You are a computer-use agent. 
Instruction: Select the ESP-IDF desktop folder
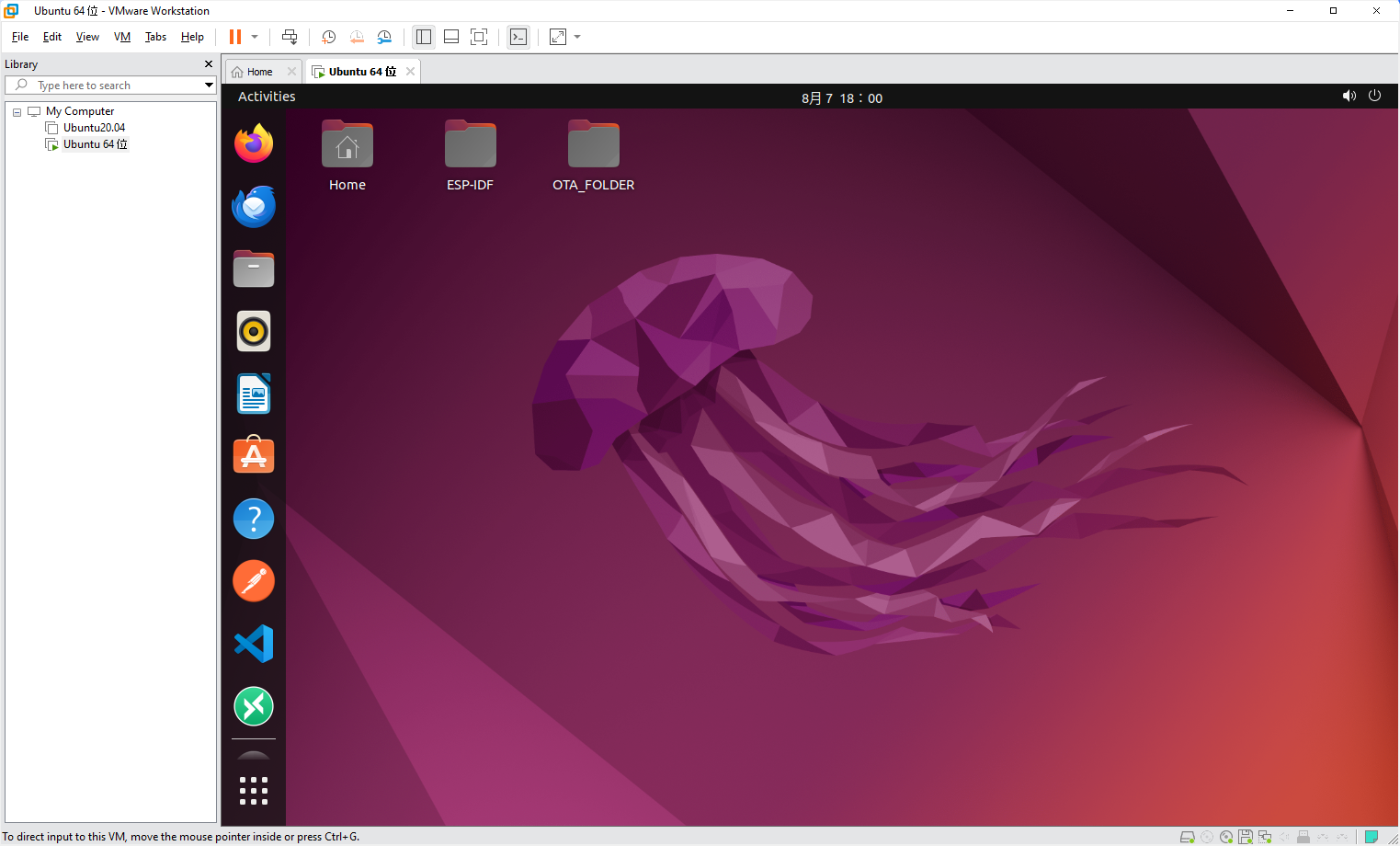click(x=471, y=156)
